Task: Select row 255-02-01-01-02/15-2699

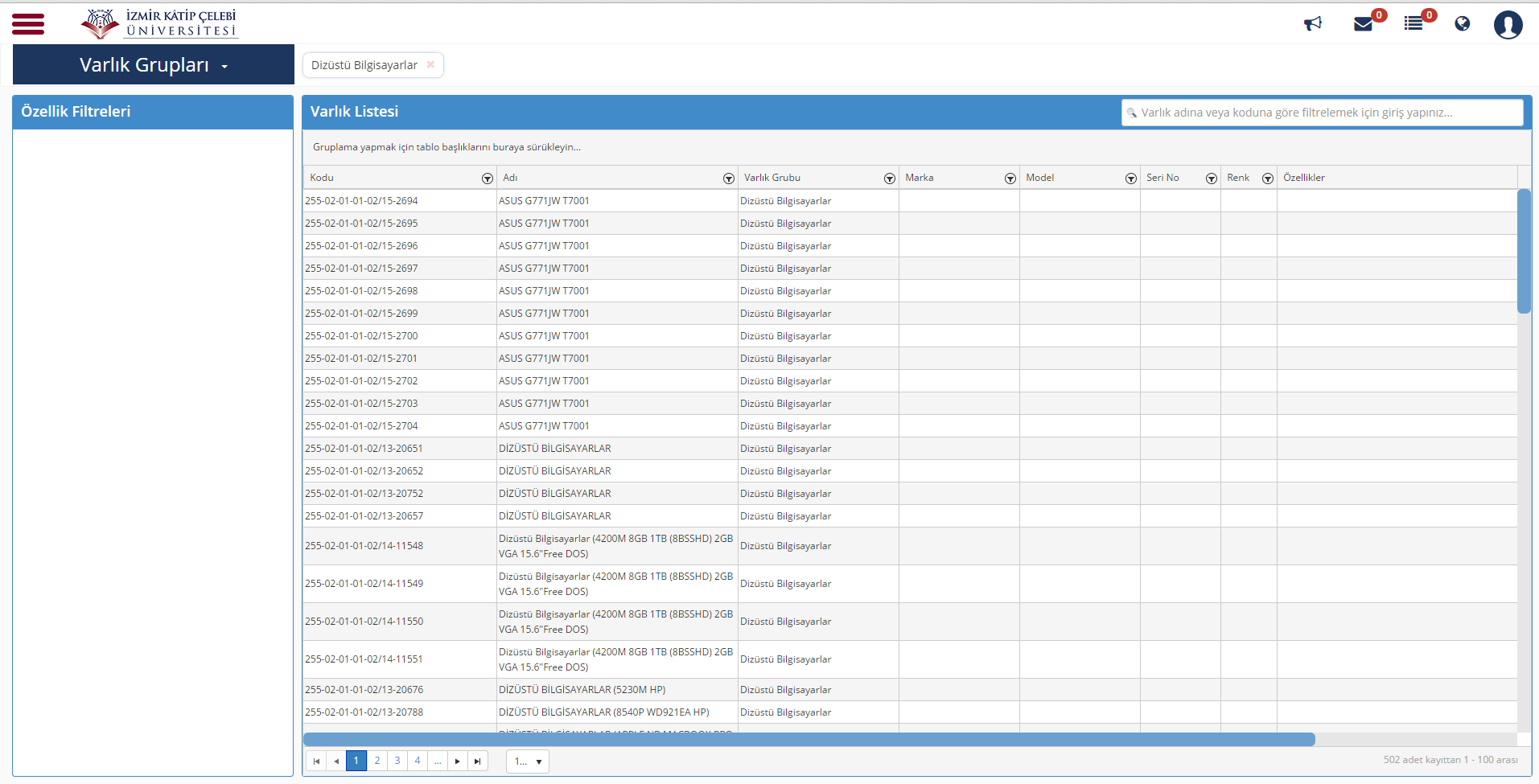Action: coord(910,314)
